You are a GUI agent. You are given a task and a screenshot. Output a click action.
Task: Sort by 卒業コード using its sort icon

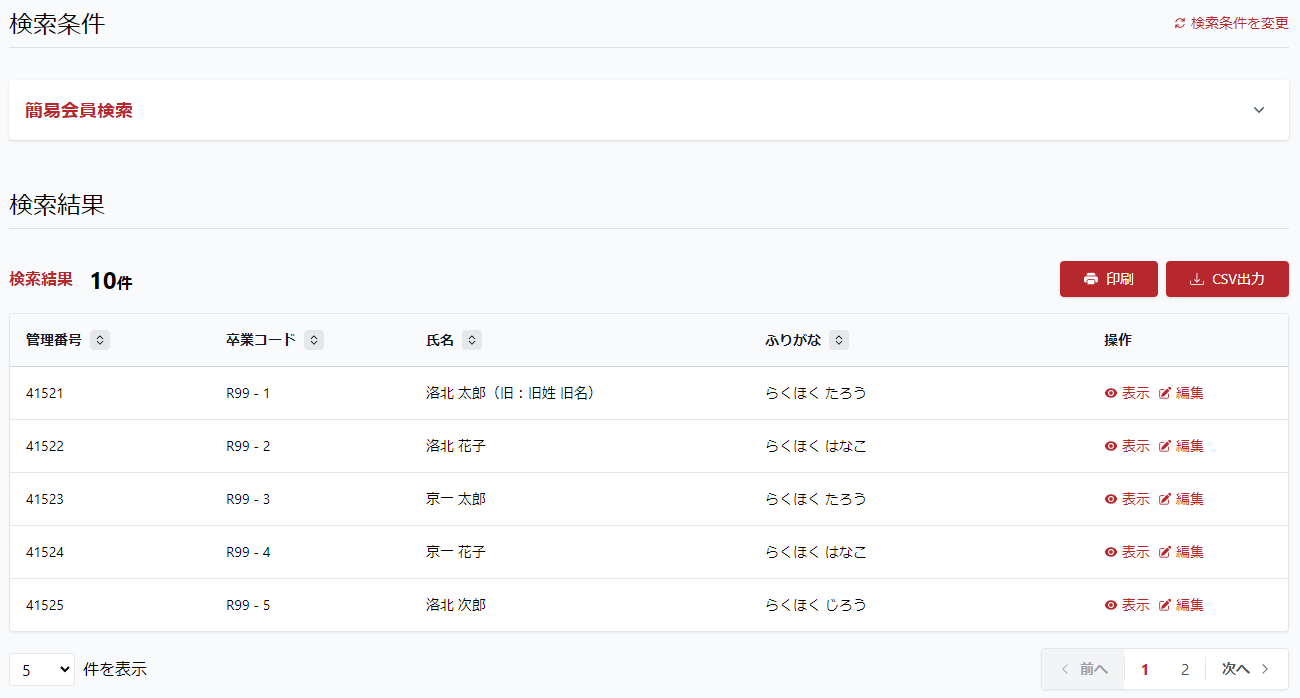pyautogui.click(x=314, y=340)
